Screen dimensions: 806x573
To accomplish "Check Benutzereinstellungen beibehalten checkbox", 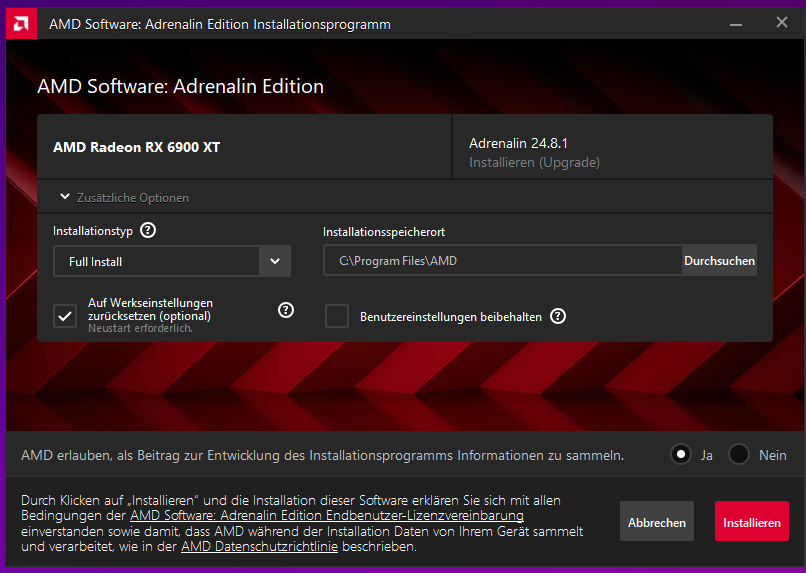I will 337,316.
